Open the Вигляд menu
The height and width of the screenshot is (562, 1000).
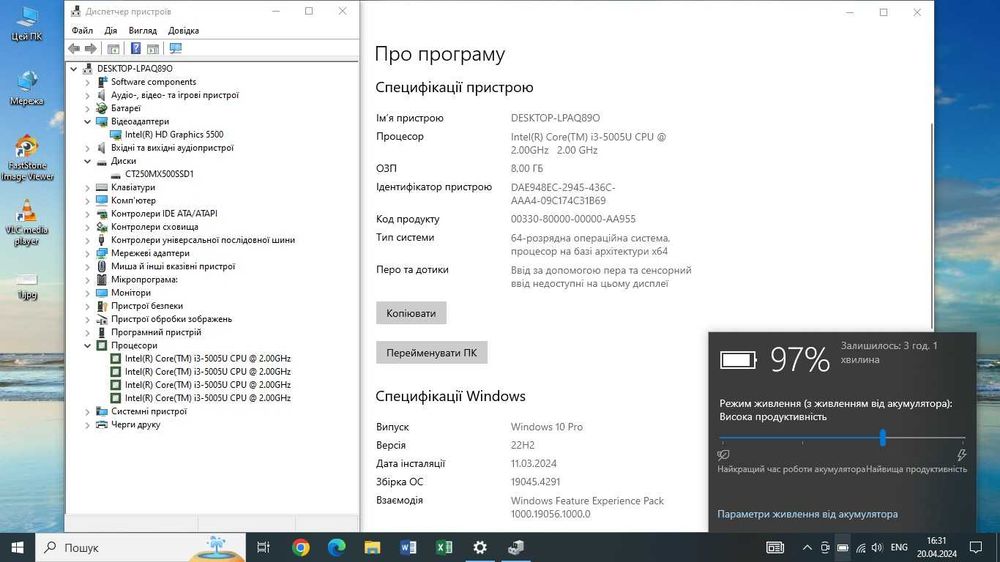tap(142, 30)
